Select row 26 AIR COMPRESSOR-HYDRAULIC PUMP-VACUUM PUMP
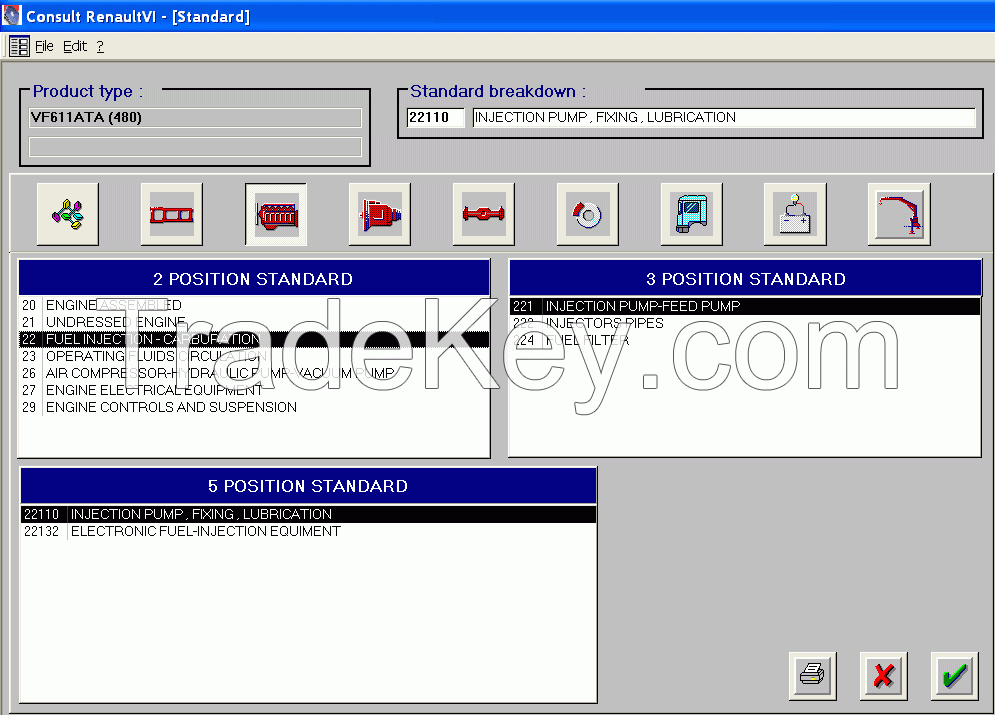This screenshot has height=715, width=995. 254,373
